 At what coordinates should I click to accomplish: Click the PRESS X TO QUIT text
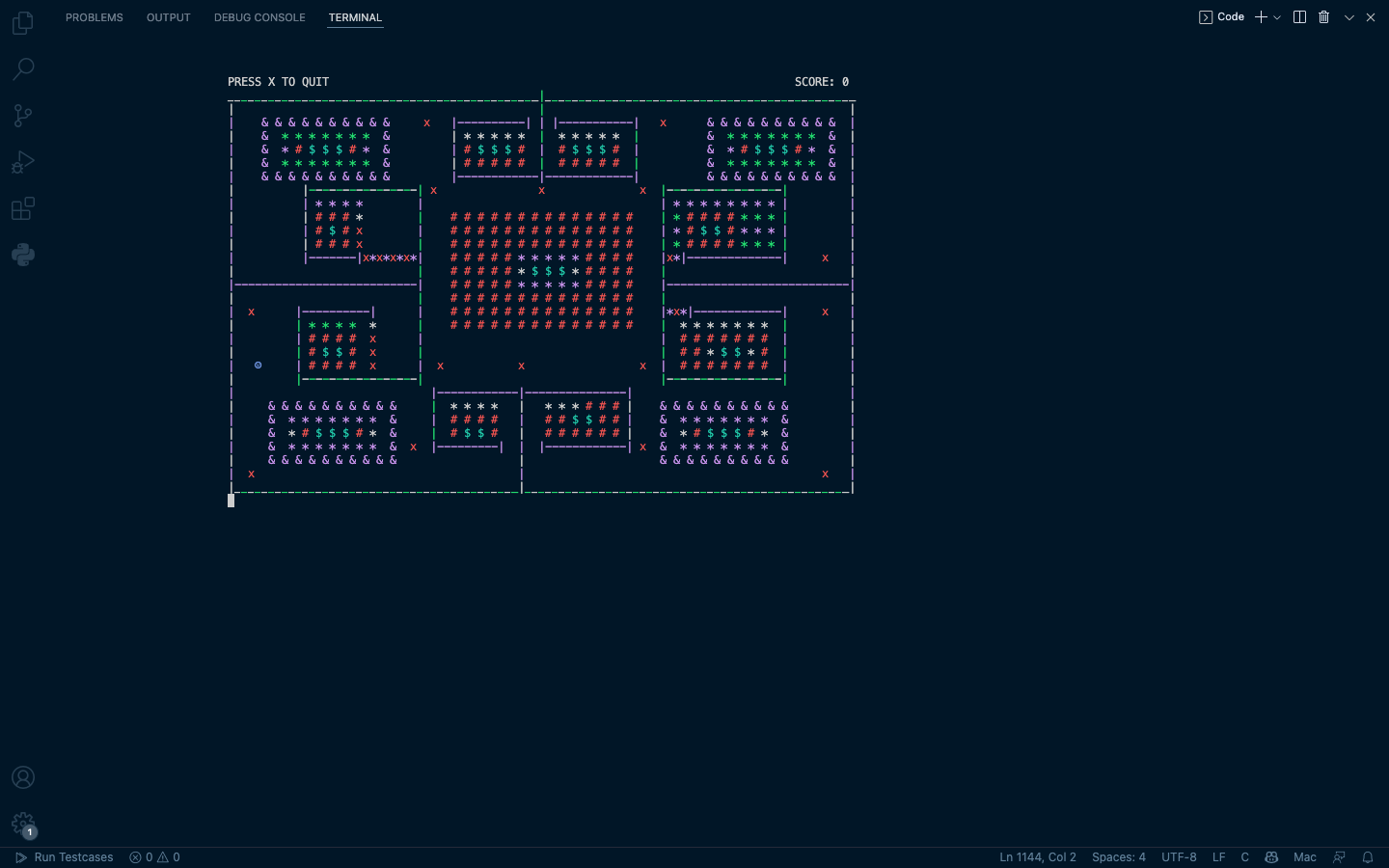tap(279, 82)
